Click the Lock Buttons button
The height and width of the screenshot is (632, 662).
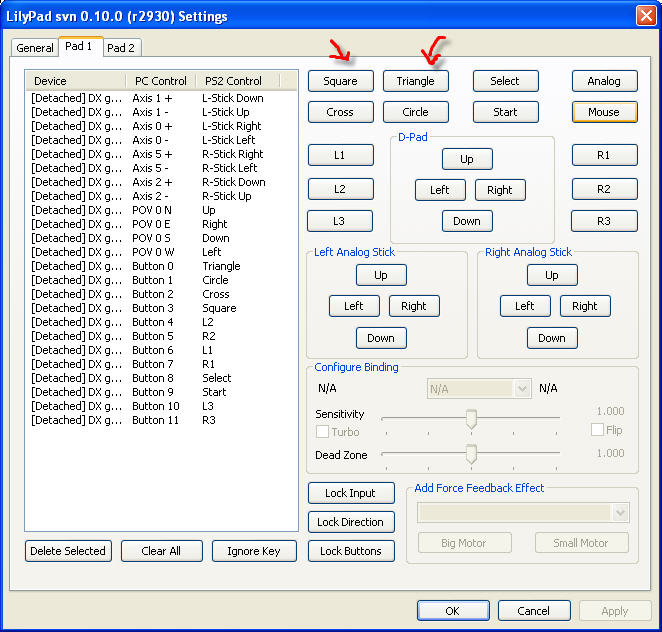pos(351,551)
